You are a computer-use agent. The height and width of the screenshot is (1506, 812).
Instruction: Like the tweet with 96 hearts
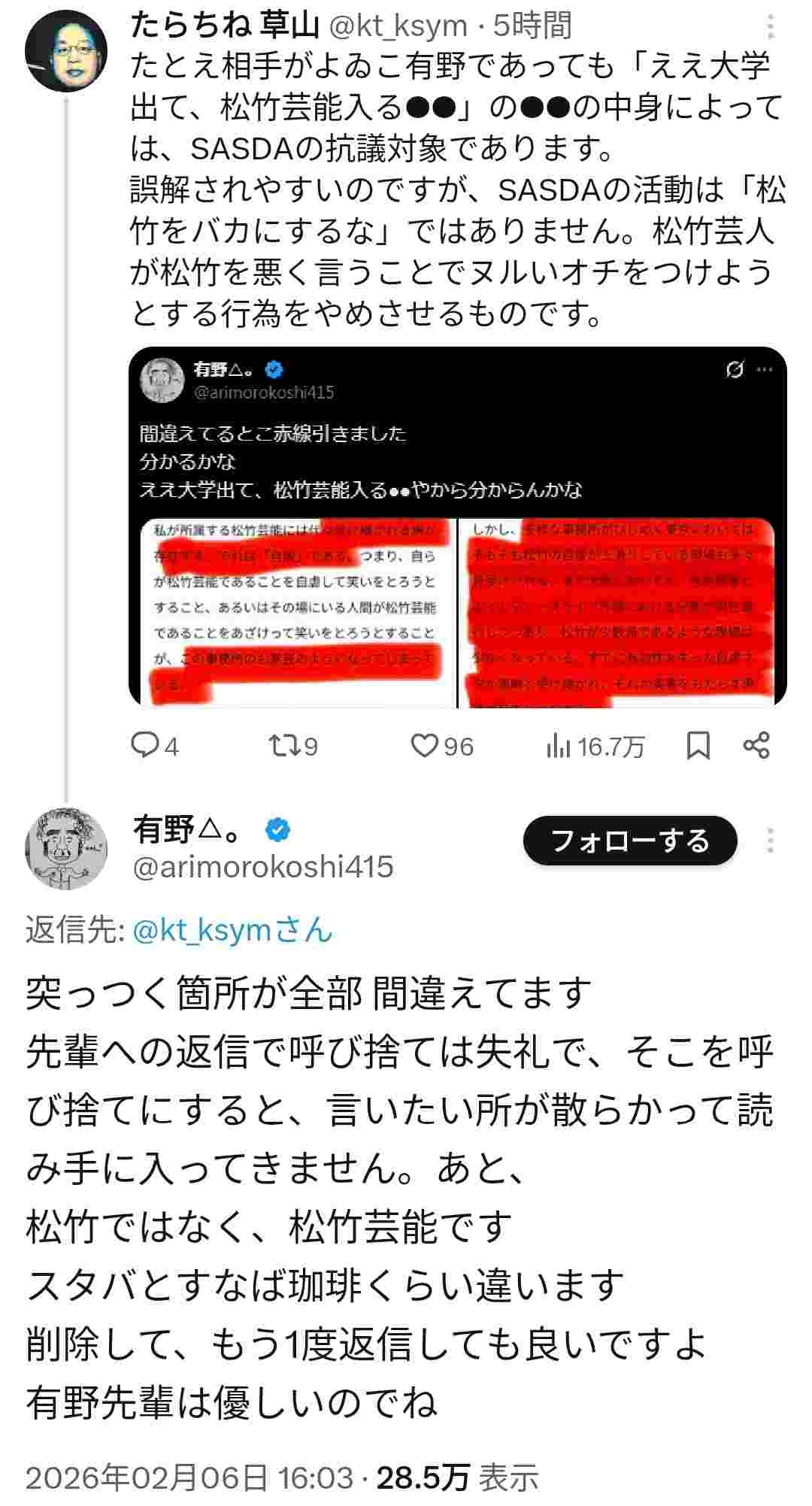tap(442, 746)
